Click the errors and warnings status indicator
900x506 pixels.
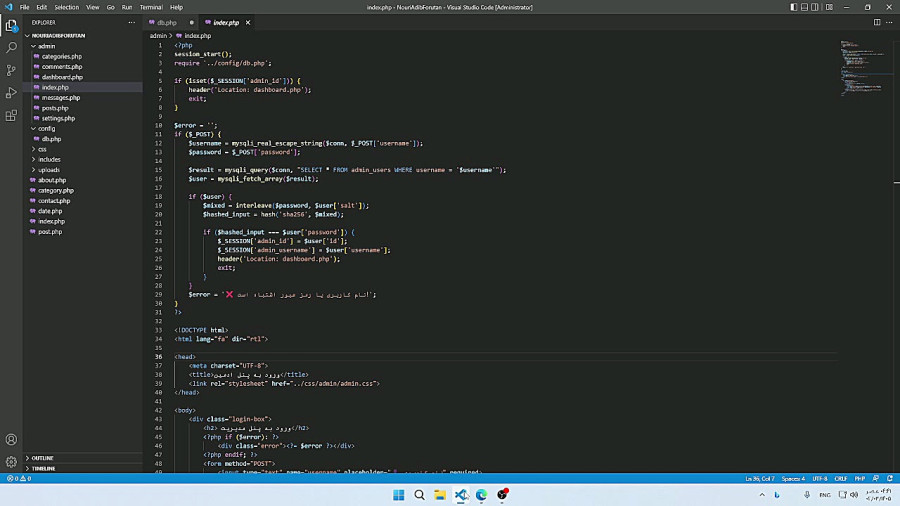pyautogui.click(x=19, y=478)
